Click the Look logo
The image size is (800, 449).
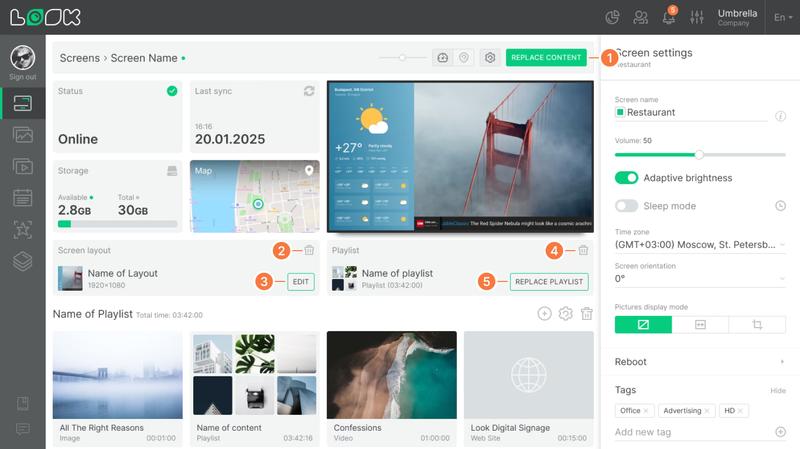tap(45, 17)
